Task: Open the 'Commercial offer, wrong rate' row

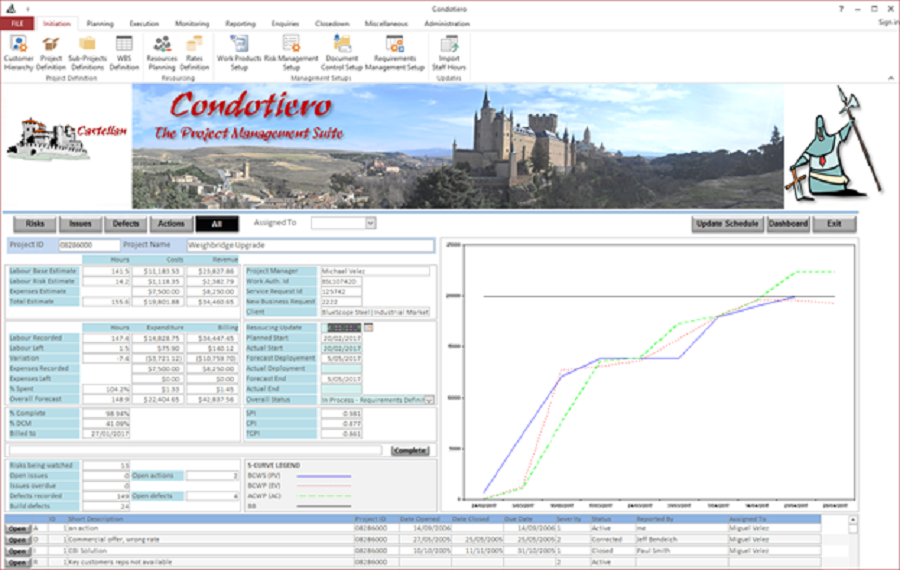Action: pos(17,540)
